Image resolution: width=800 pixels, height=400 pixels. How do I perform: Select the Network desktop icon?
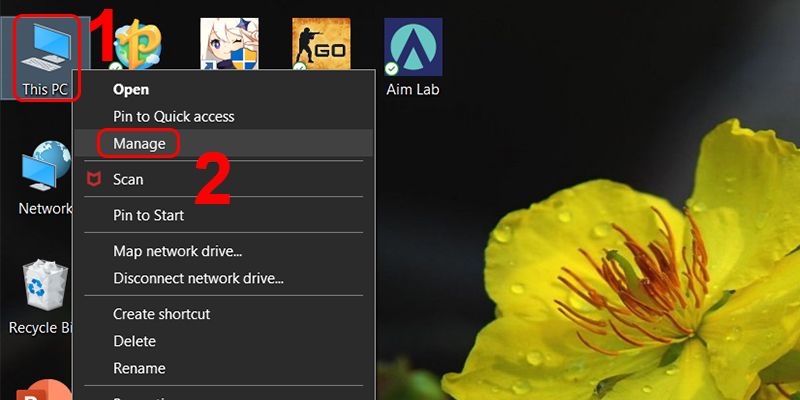click(x=46, y=170)
